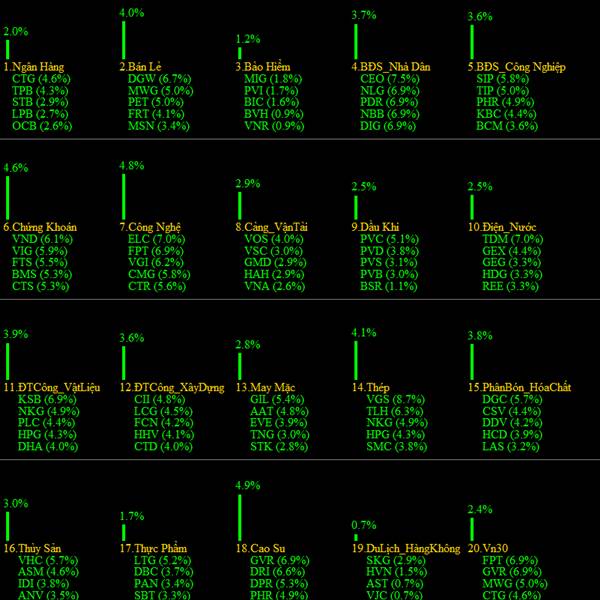Select the 13.May Mặc sector heading
Viewport: 600px width, 600px height.
266,388
